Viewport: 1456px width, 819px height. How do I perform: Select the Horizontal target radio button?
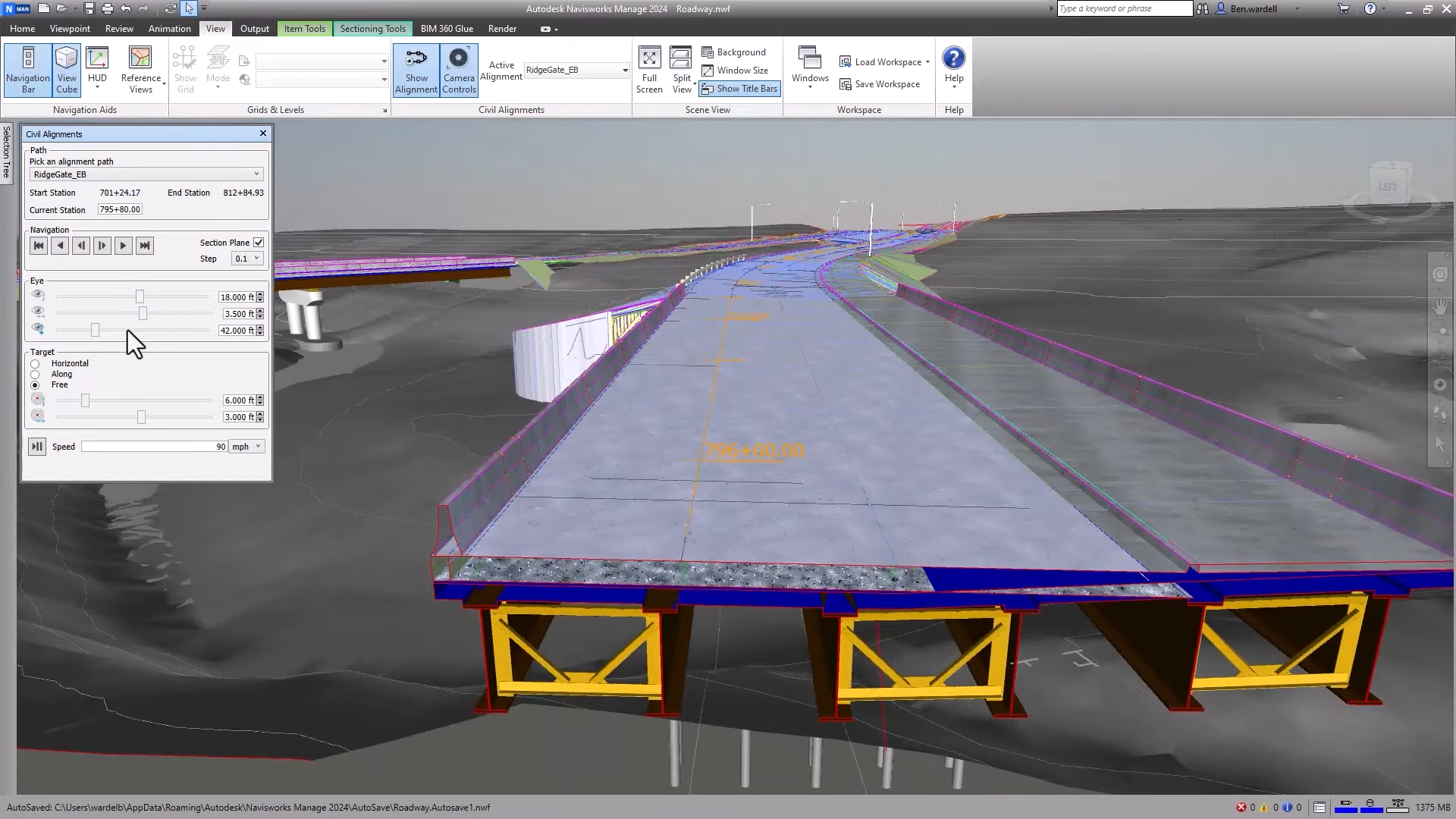35,363
